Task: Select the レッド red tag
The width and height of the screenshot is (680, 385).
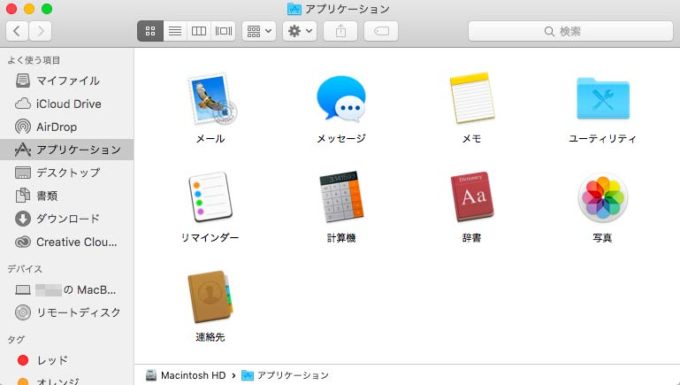Action: point(67,360)
